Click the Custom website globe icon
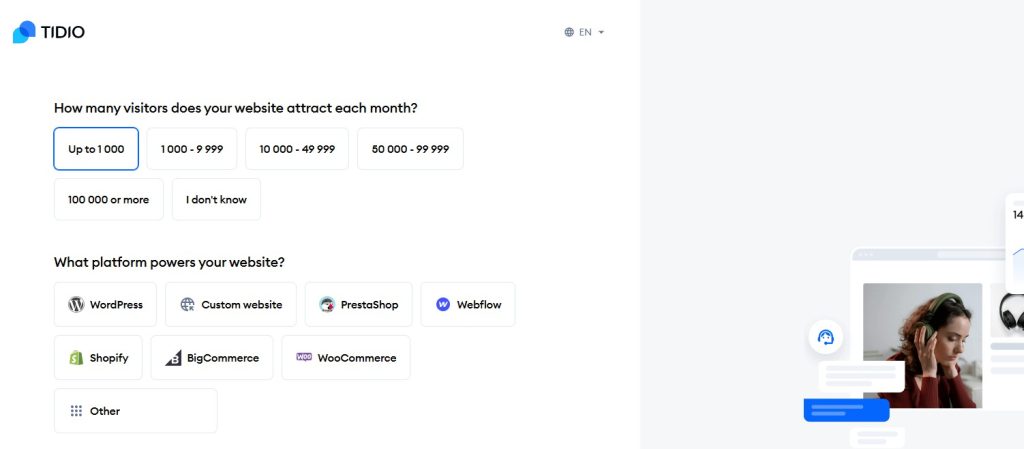The width and height of the screenshot is (1024, 449). click(187, 304)
